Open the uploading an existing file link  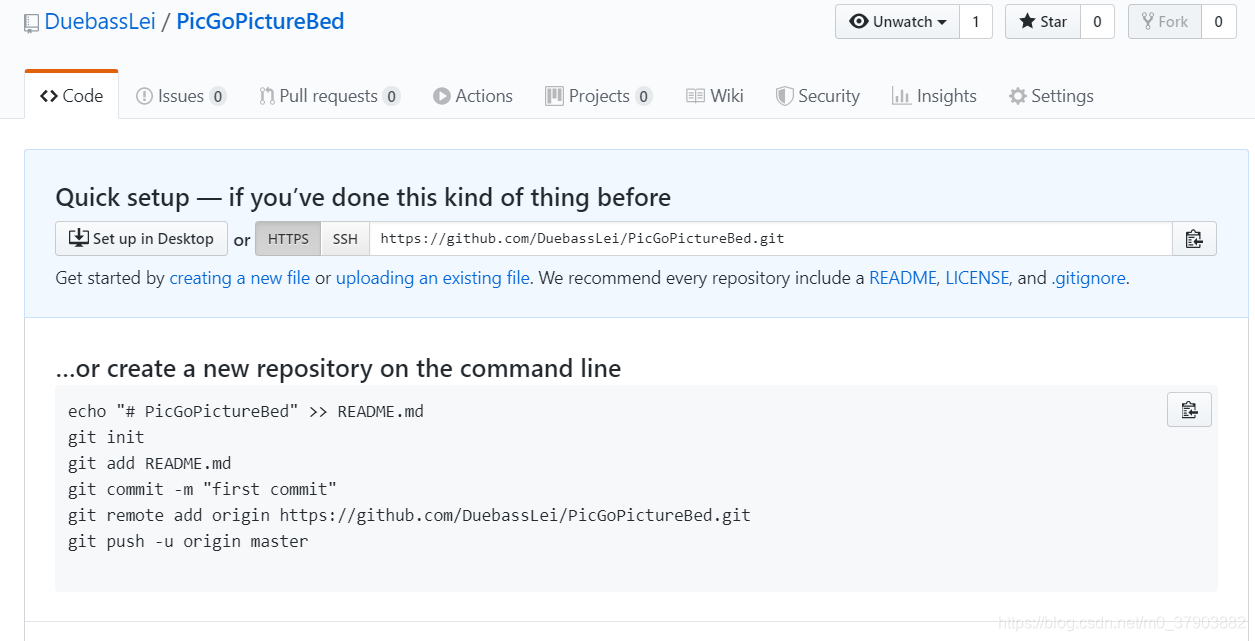click(433, 278)
